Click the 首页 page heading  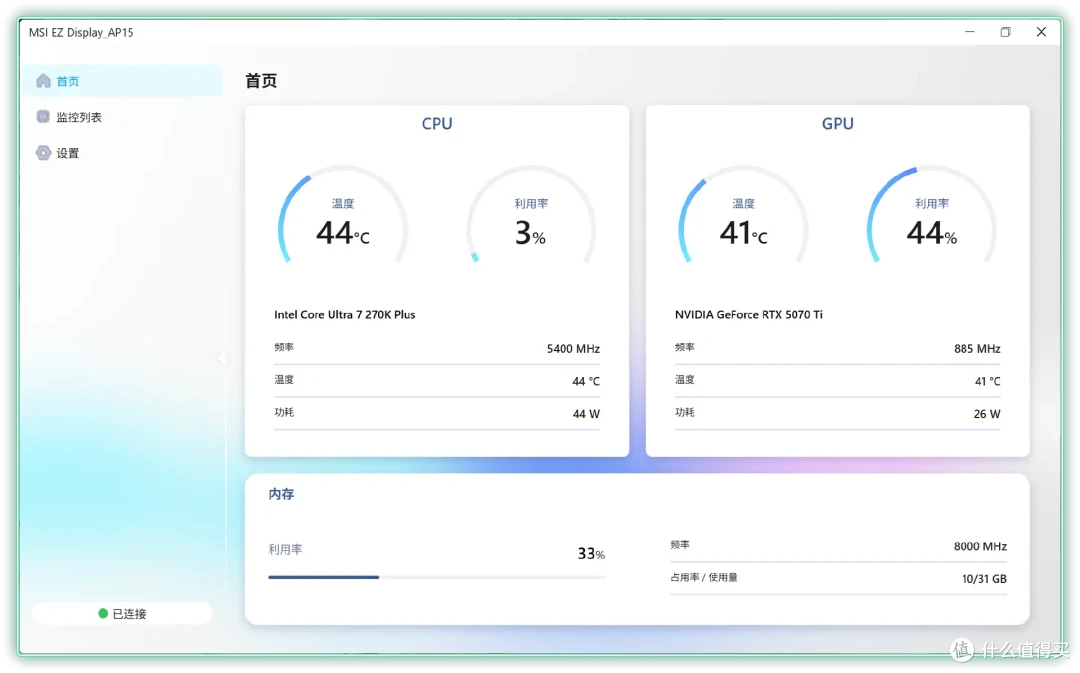[x=261, y=81]
